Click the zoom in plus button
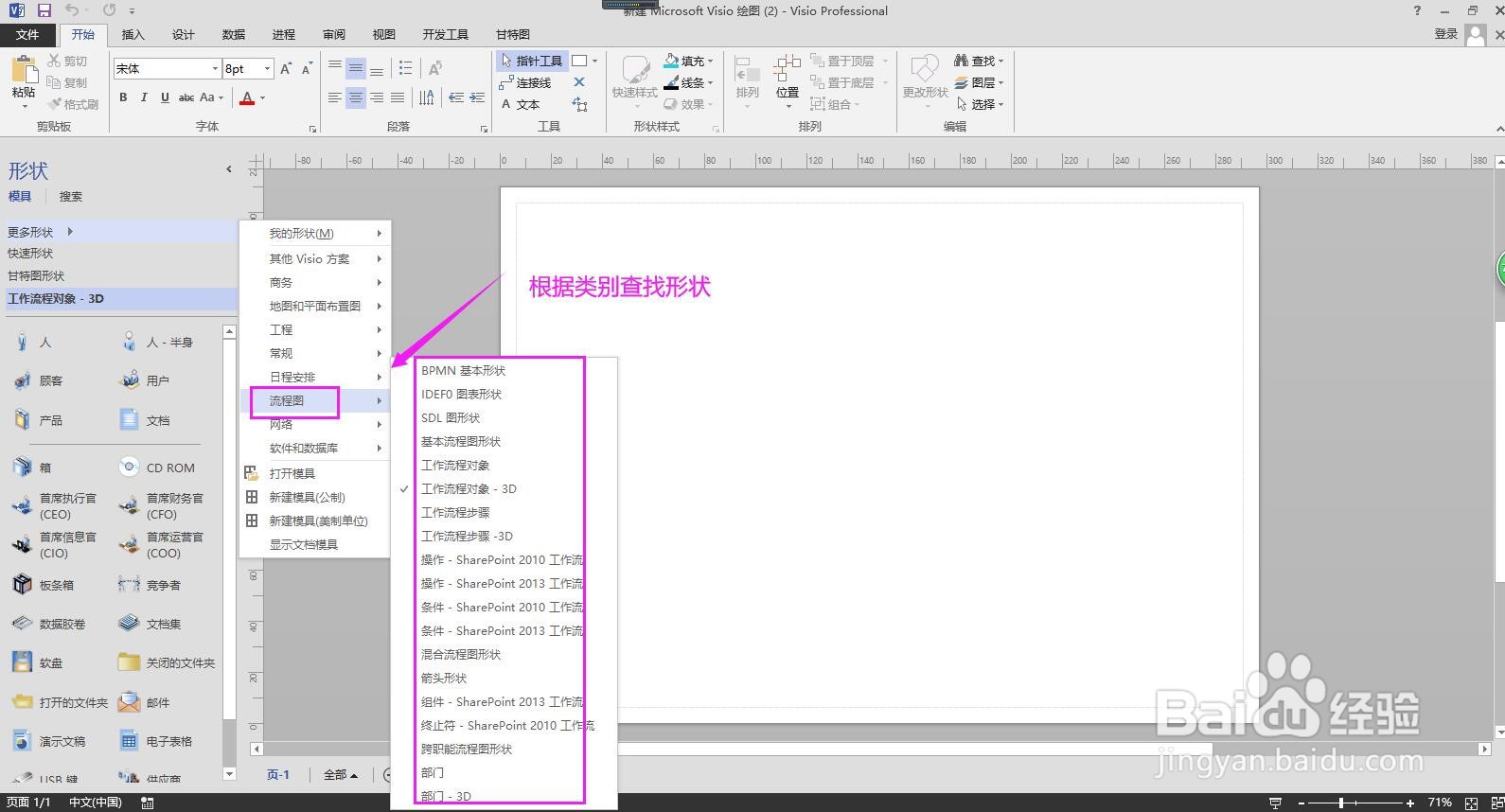 [x=1410, y=803]
